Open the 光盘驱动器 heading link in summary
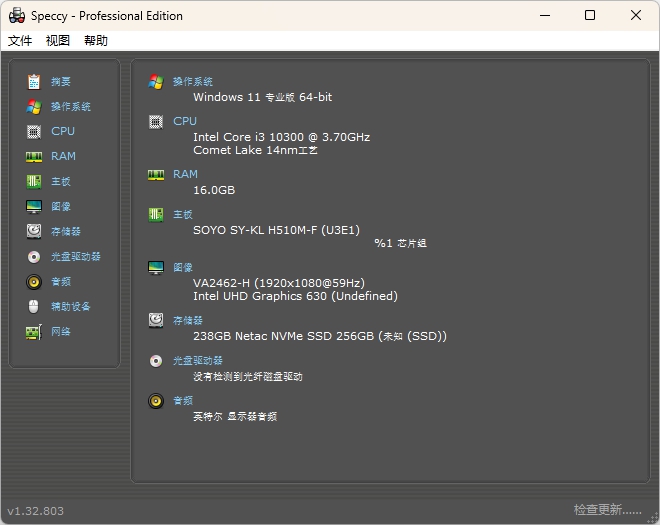 [x=198, y=360]
